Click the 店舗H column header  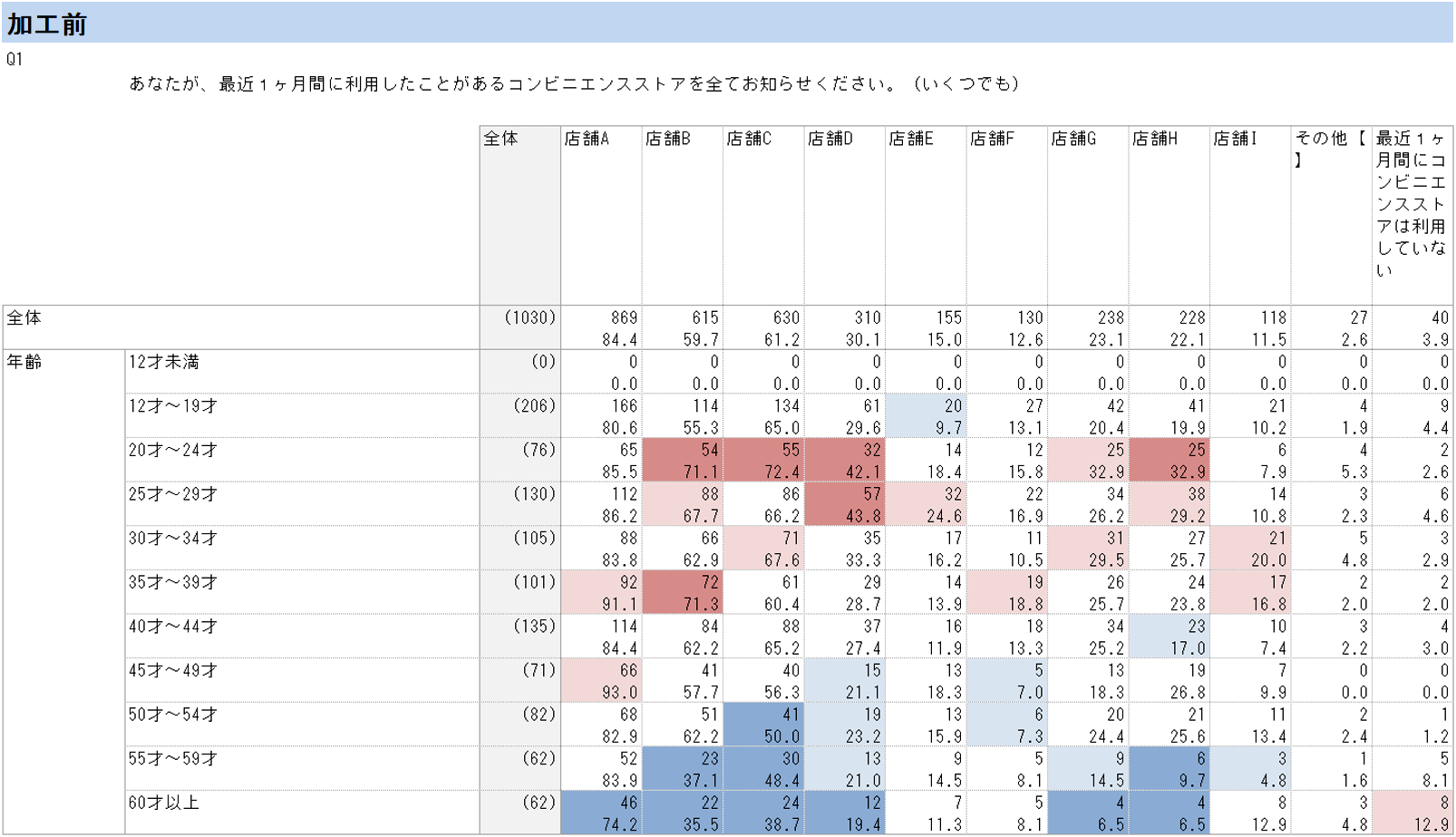(x=1170, y=215)
